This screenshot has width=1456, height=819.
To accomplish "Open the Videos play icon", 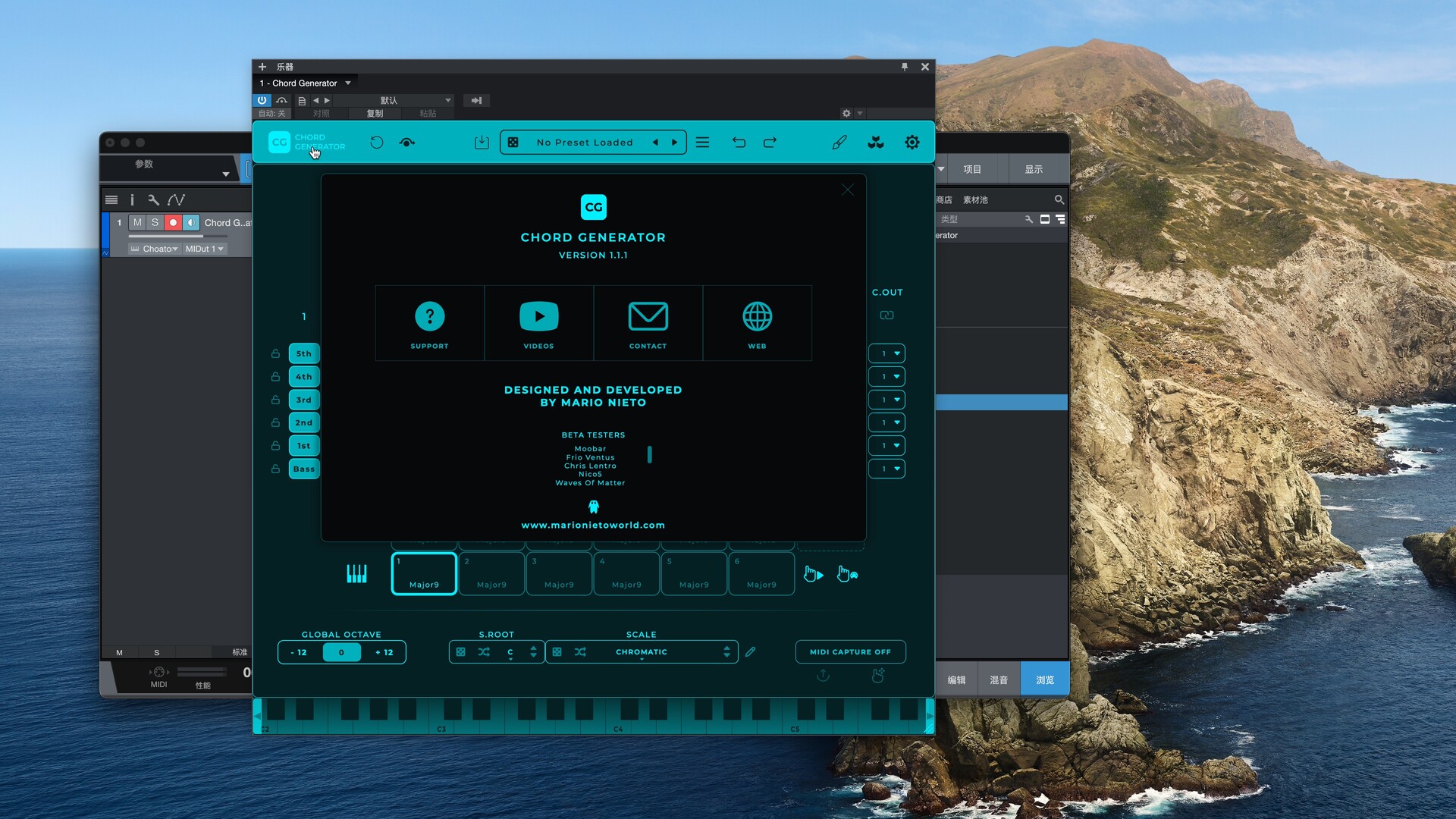I will pos(538,316).
